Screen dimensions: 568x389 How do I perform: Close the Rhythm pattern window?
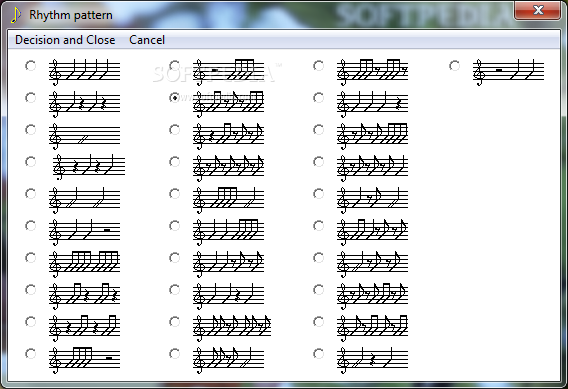click(537, 10)
